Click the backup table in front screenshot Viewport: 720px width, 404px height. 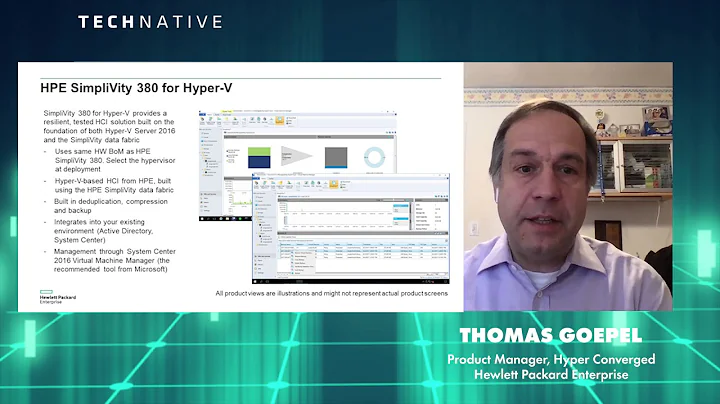[363, 252]
